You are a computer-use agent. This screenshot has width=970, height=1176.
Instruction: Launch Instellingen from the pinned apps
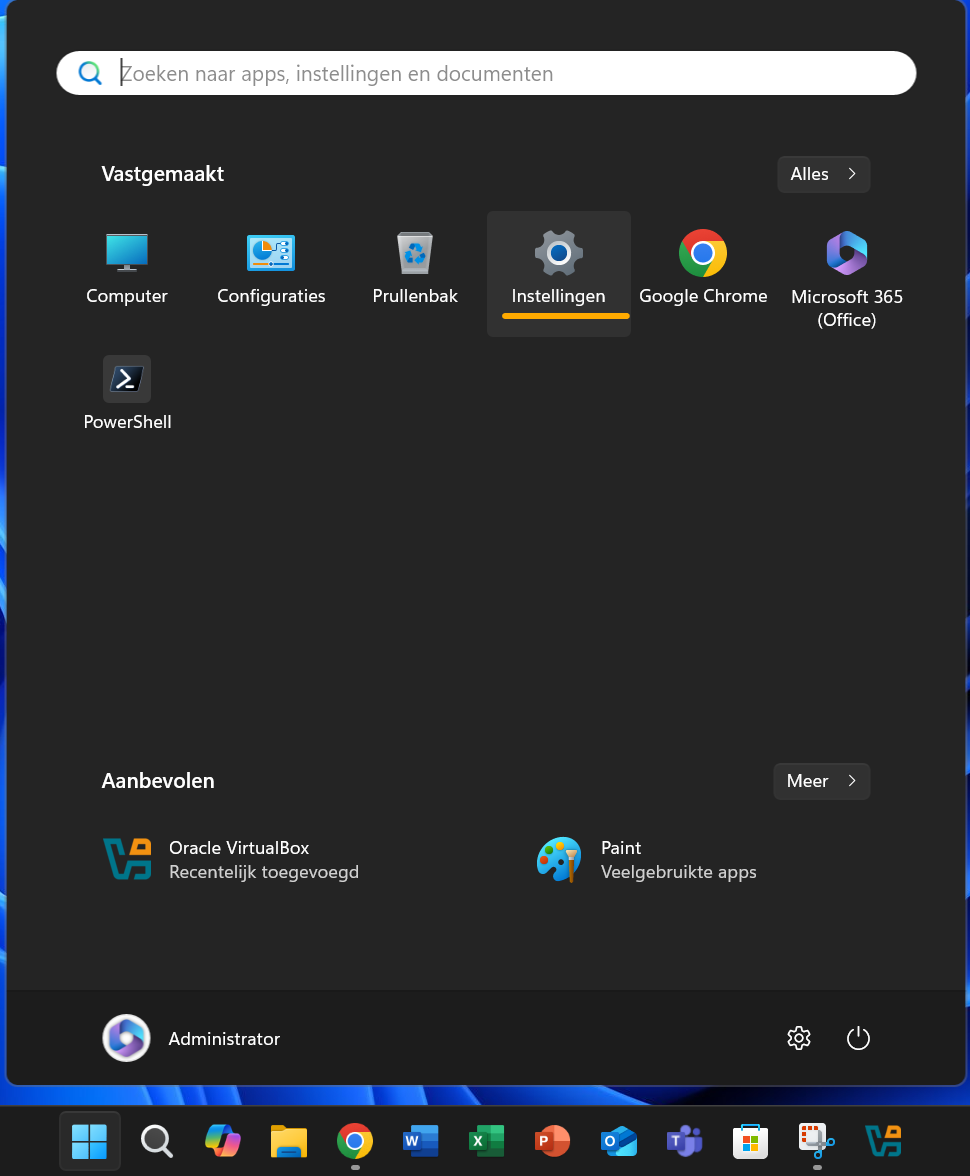point(559,273)
